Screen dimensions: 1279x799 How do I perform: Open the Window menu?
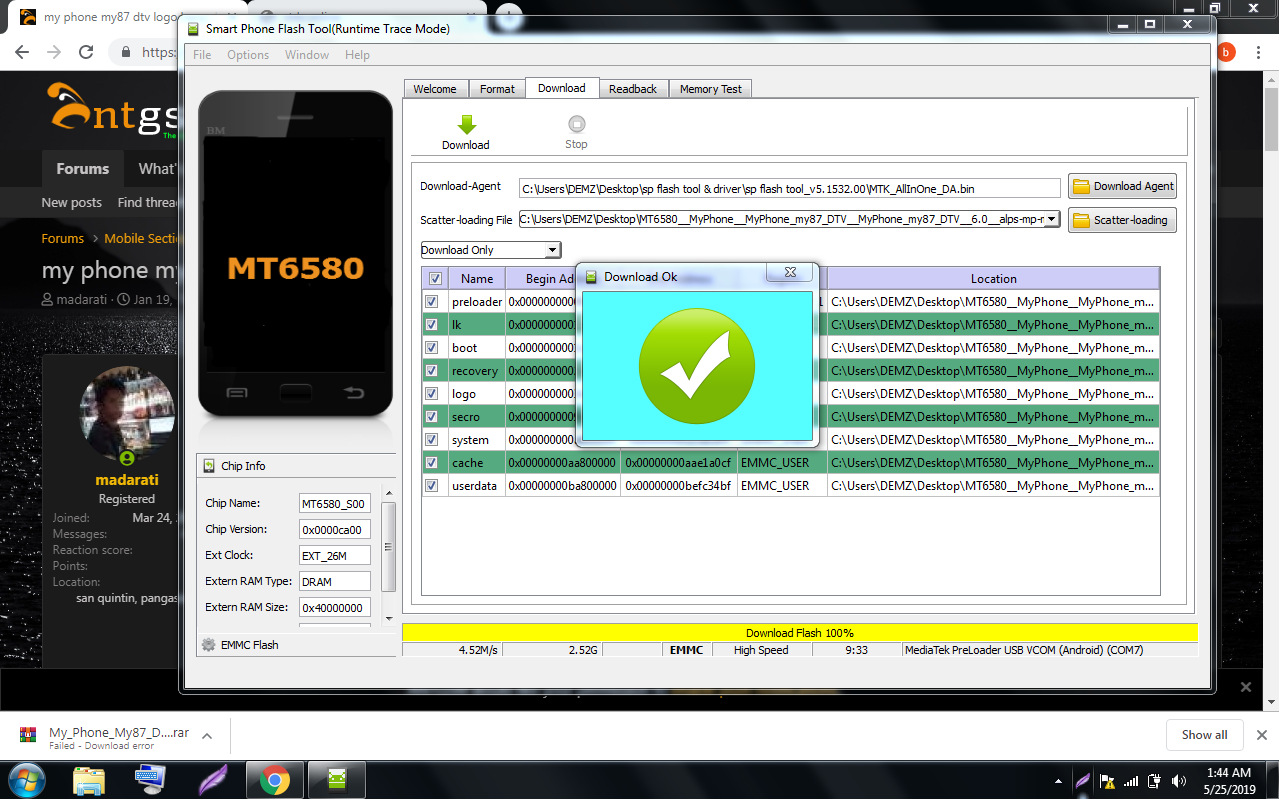(307, 55)
